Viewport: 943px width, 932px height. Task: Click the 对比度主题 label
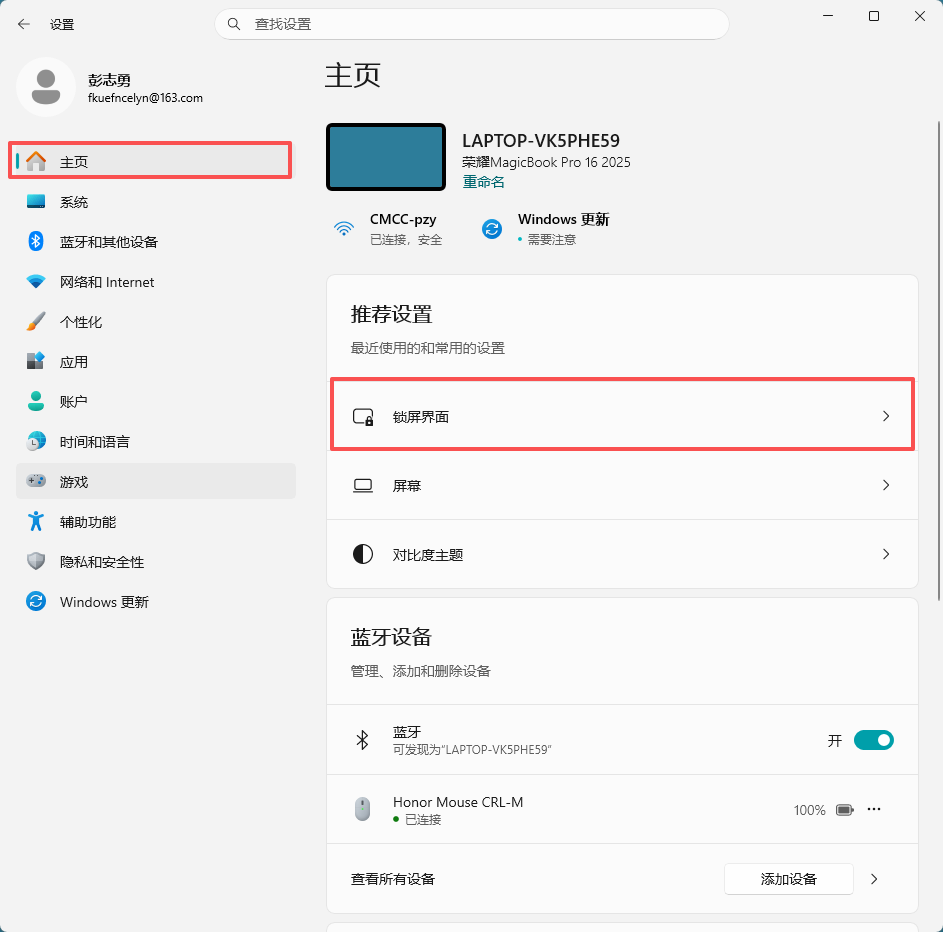428,554
